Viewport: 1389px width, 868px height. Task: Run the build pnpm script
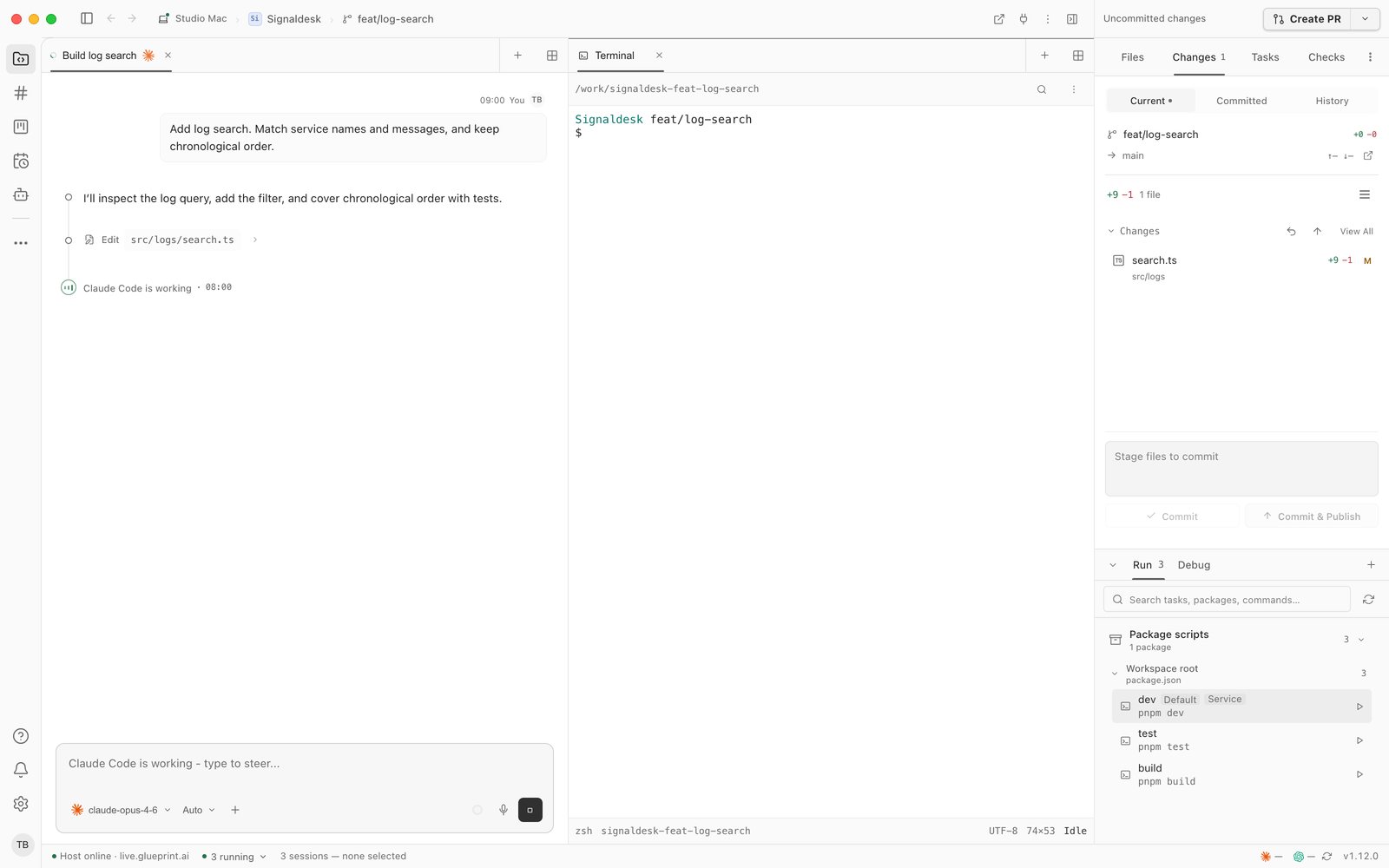point(1359,774)
